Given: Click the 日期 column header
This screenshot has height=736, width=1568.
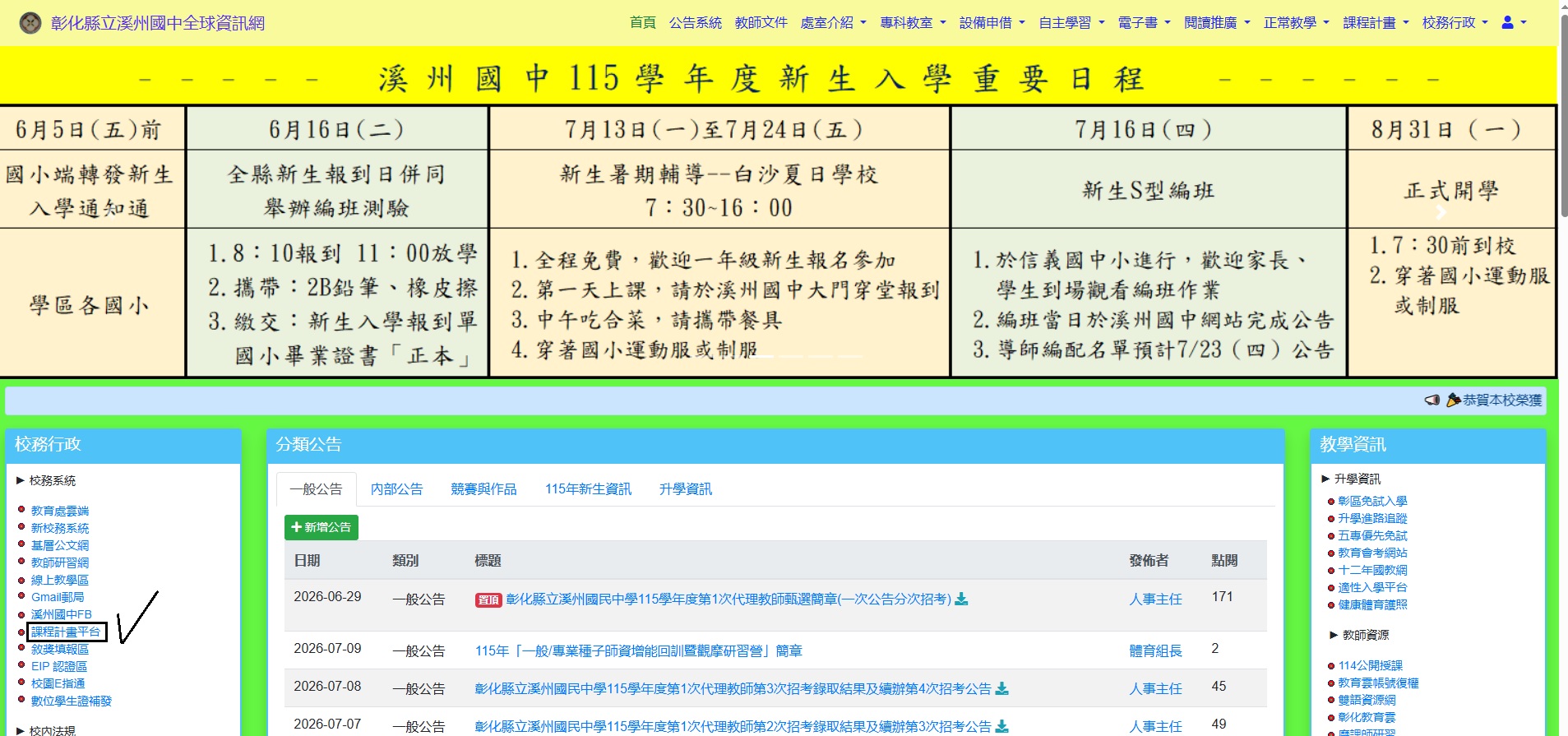Looking at the screenshot, I should (307, 561).
